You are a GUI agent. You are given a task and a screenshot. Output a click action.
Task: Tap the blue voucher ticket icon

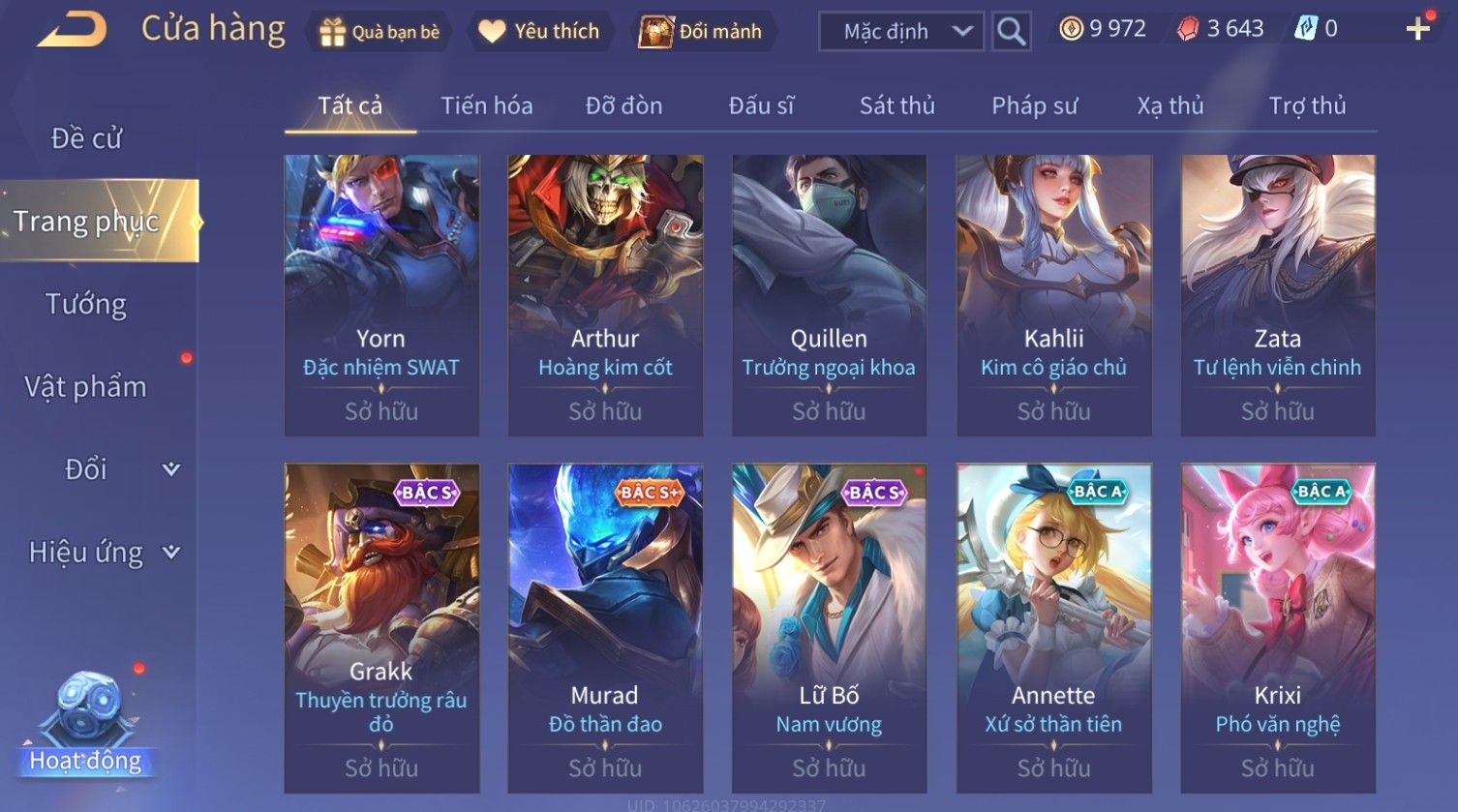point(1306,30)
